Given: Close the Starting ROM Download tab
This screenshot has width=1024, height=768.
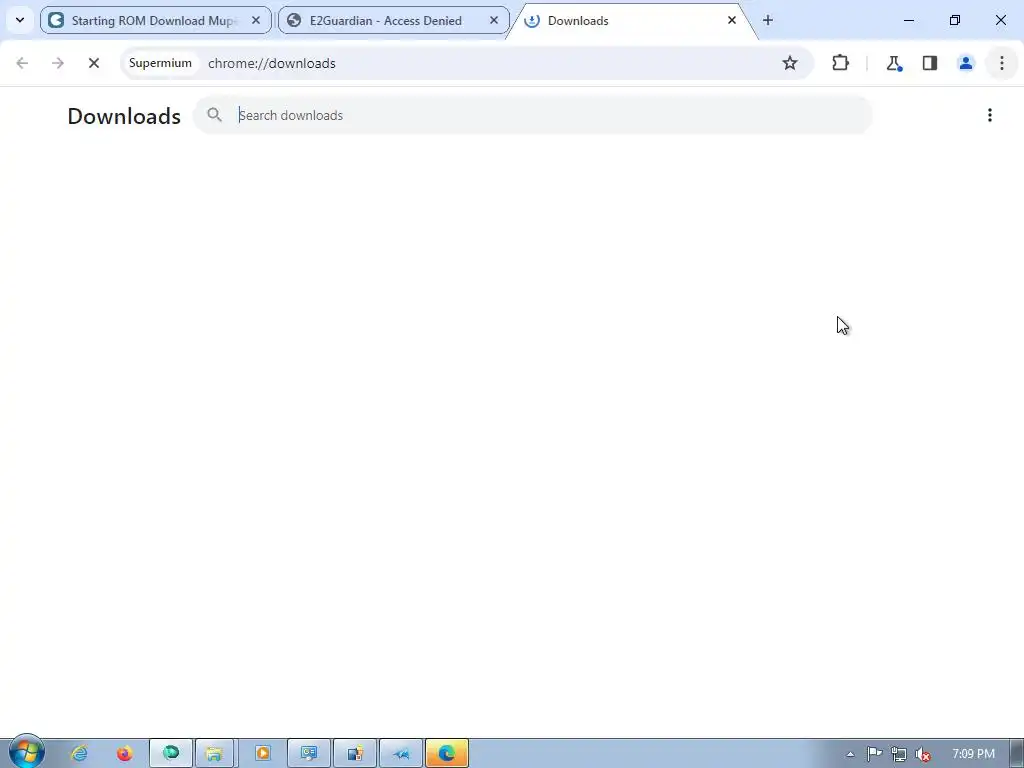Looking at the screenshot, I should pos(256,20).
